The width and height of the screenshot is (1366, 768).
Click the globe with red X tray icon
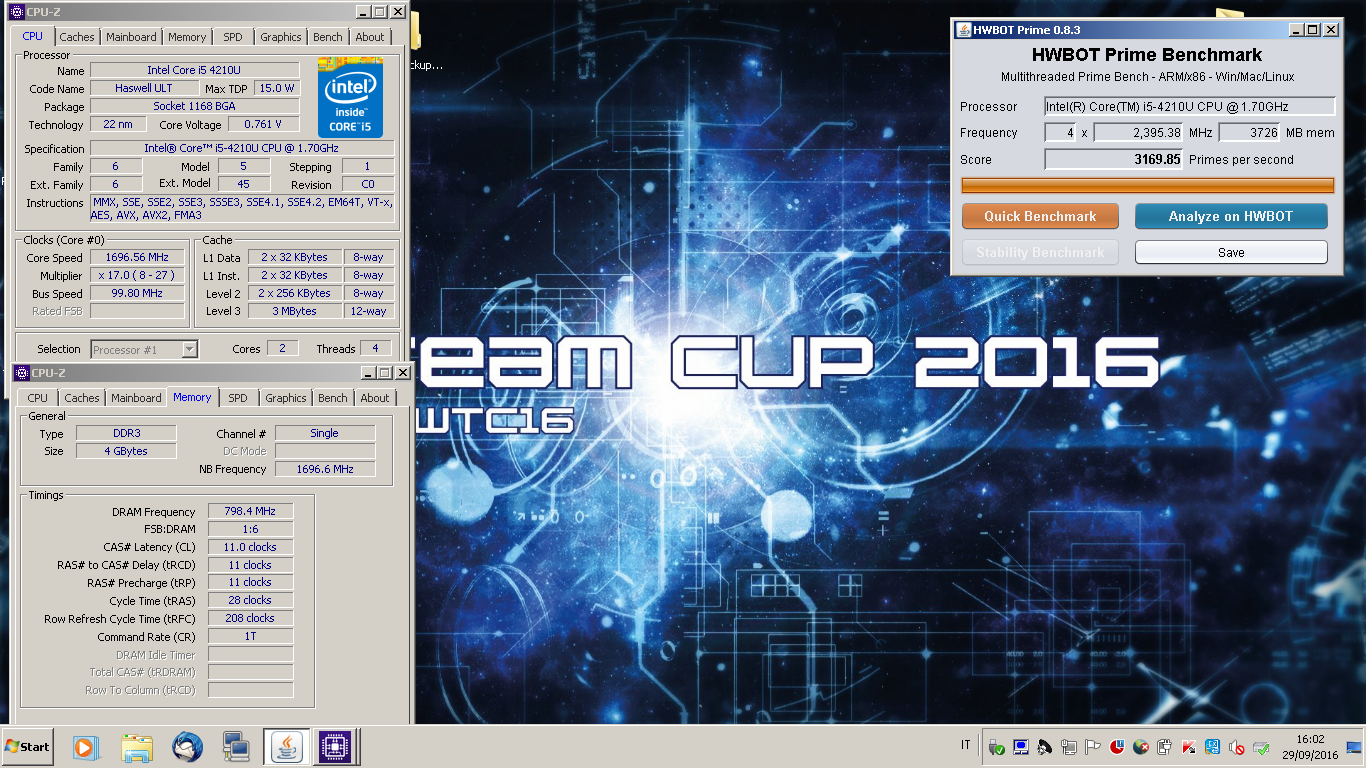(x=1141, y=747)
